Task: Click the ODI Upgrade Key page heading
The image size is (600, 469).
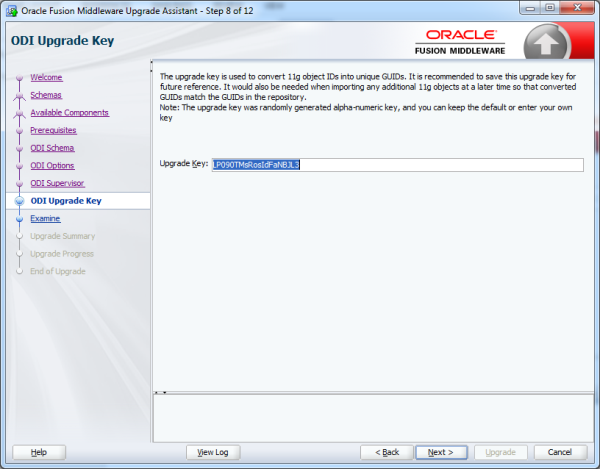Action: click(x=62, y=41)
